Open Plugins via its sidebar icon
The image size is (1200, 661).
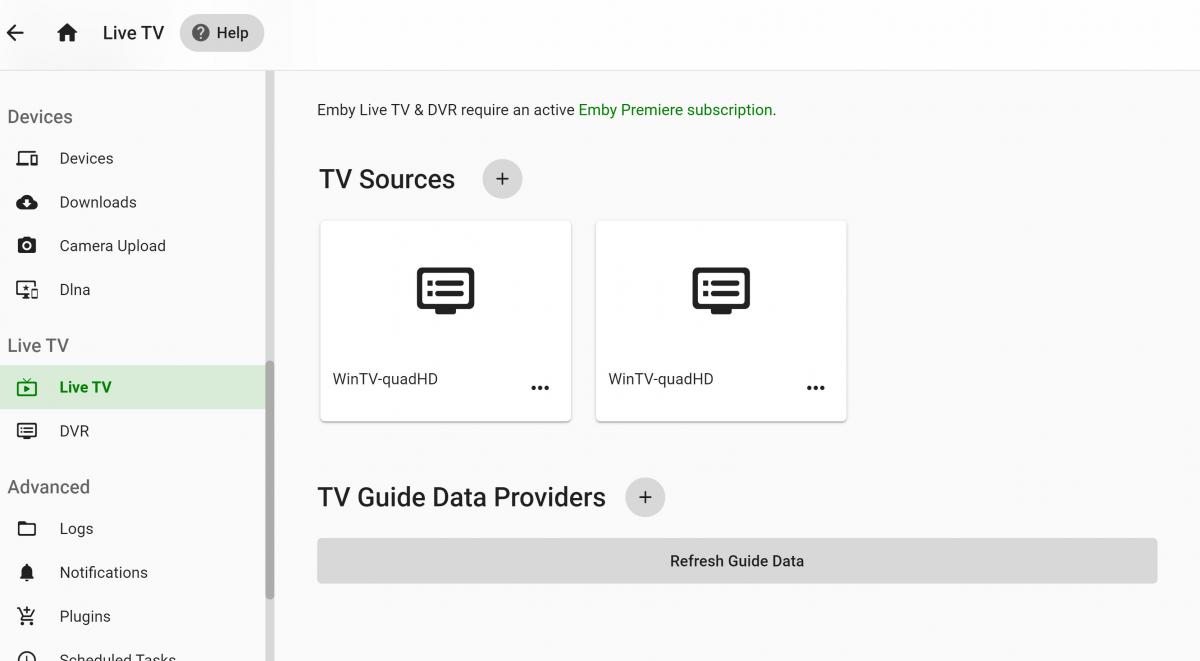(x=27, y=616)
